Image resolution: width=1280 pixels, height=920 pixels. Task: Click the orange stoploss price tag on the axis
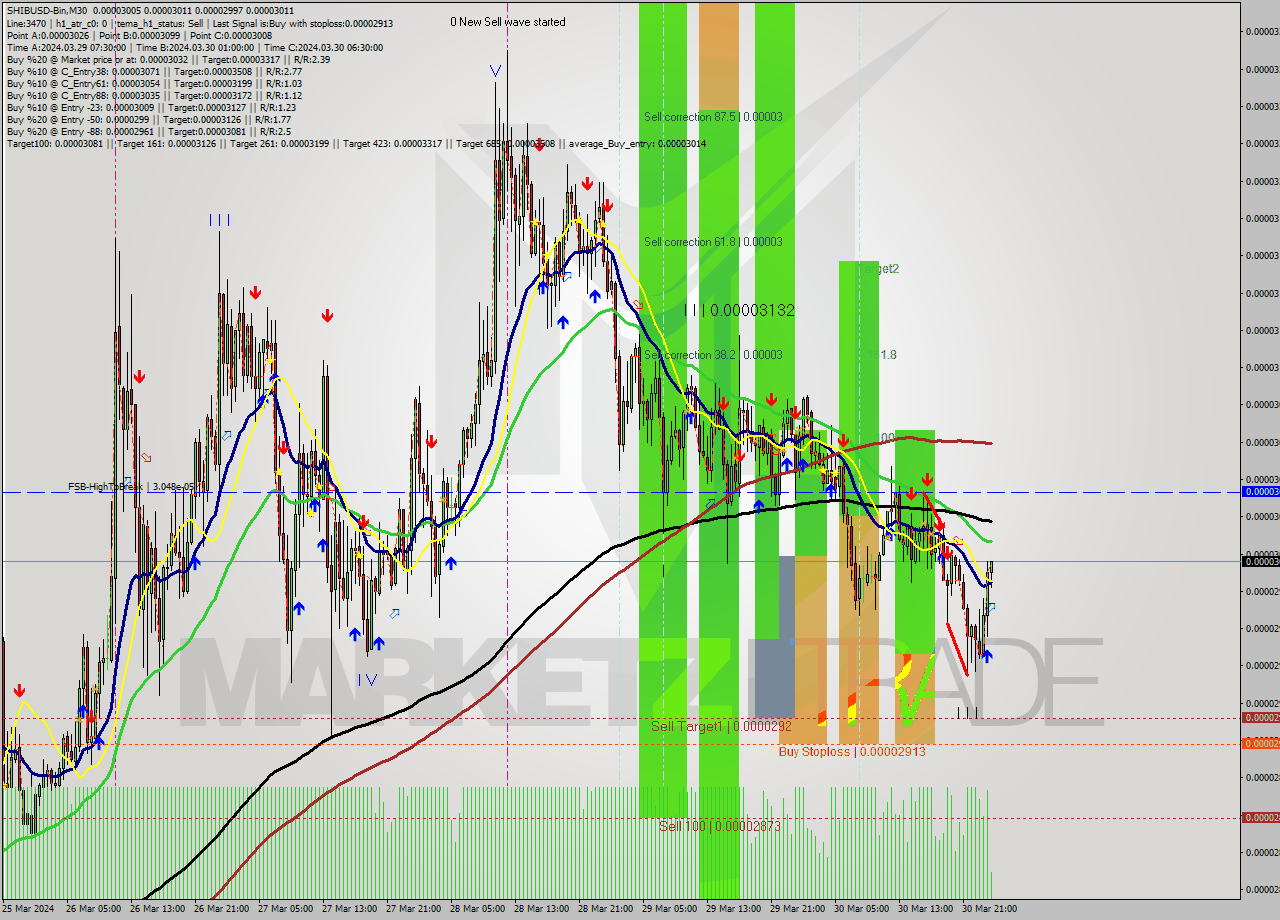coord(1260,743)
